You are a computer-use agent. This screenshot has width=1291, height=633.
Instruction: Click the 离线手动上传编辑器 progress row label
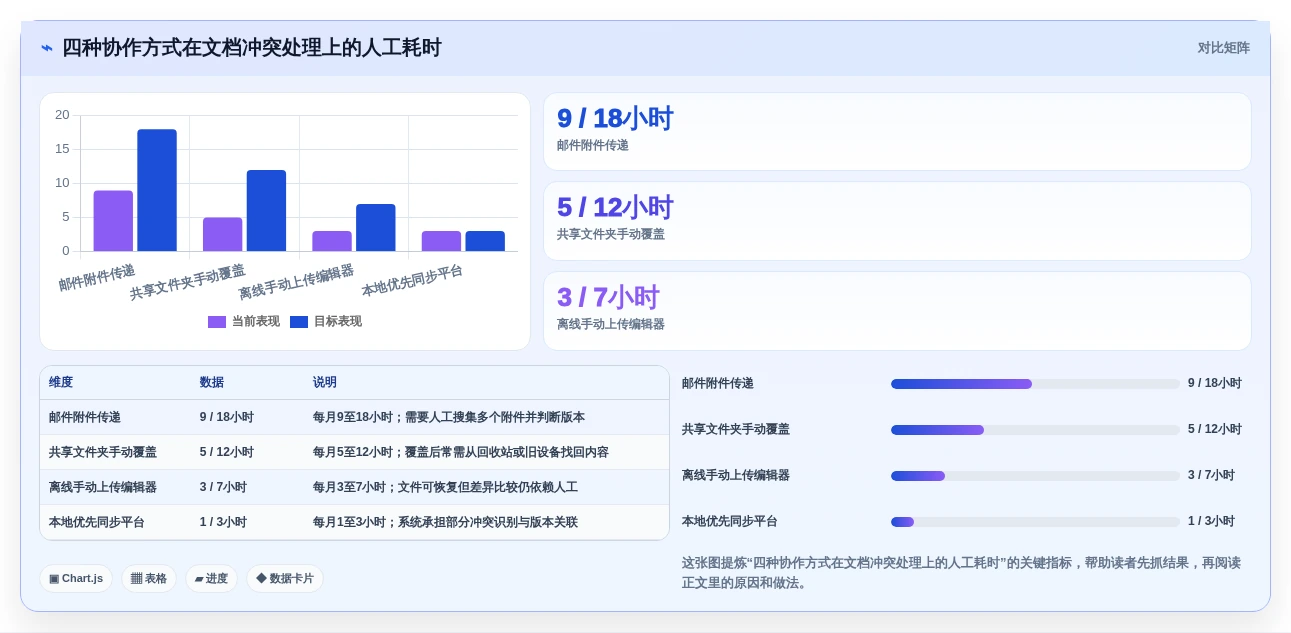point(736,476)
